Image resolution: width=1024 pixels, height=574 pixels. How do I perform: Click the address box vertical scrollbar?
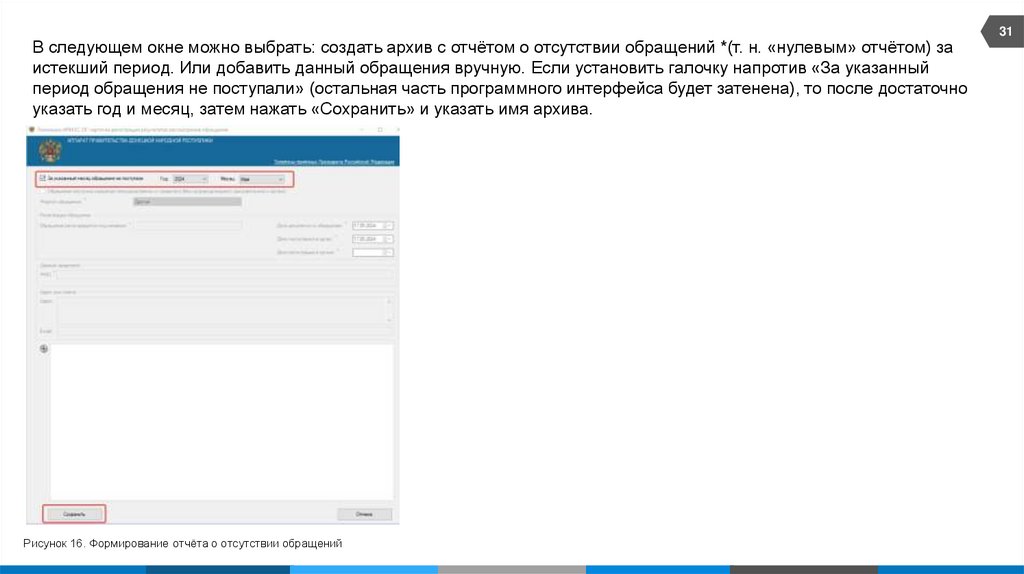click(390, 310)
